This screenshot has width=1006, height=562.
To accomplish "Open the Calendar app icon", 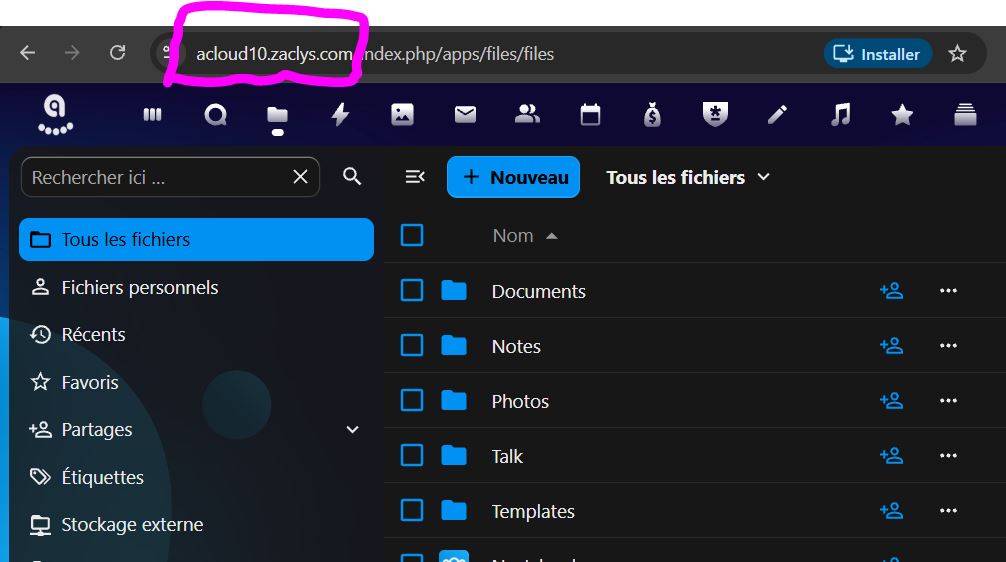I will tap(590, 115).
